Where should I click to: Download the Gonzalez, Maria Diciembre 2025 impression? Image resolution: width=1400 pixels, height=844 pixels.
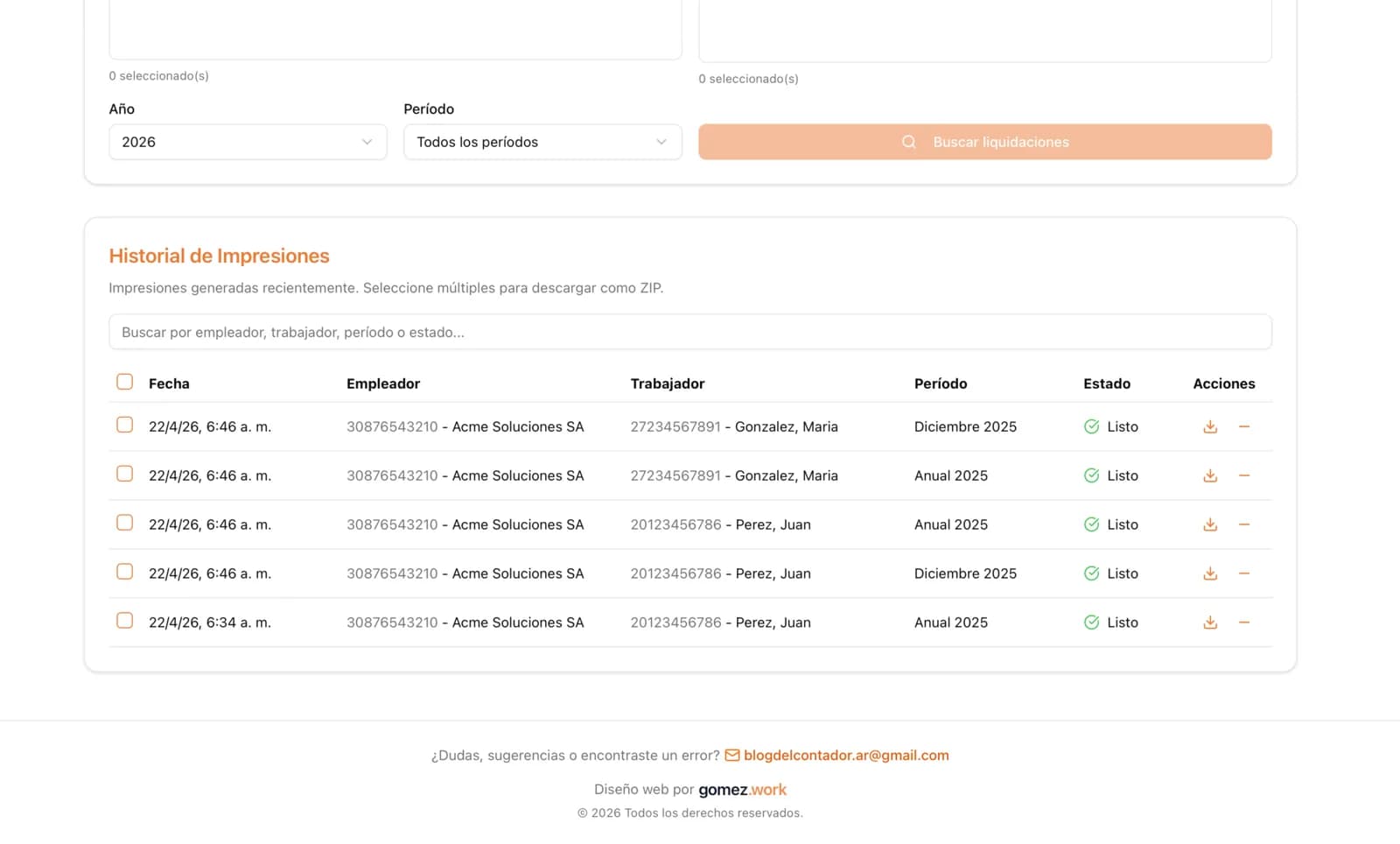[x=1210, y=427]
